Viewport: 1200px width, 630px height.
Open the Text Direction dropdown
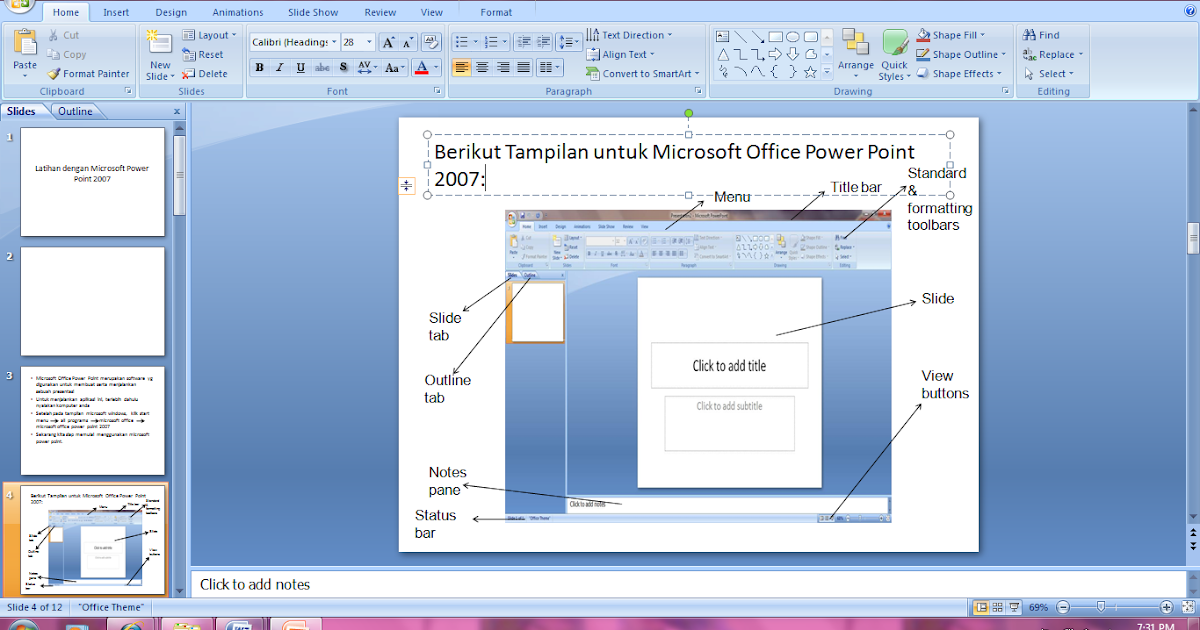coord(629,35)
